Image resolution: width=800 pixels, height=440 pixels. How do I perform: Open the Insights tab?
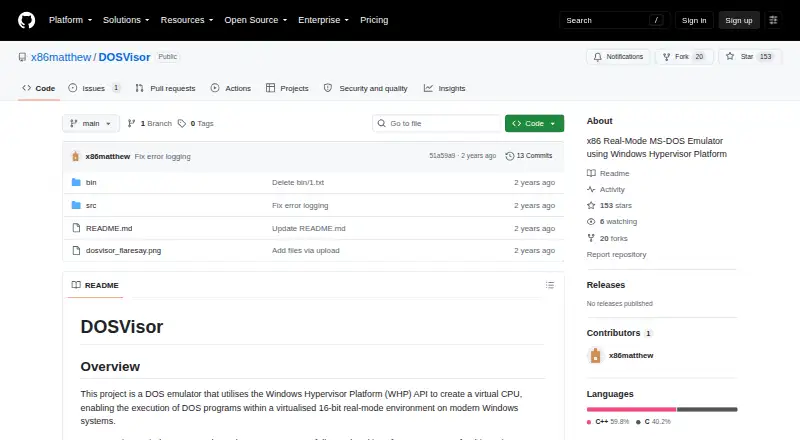444,88
